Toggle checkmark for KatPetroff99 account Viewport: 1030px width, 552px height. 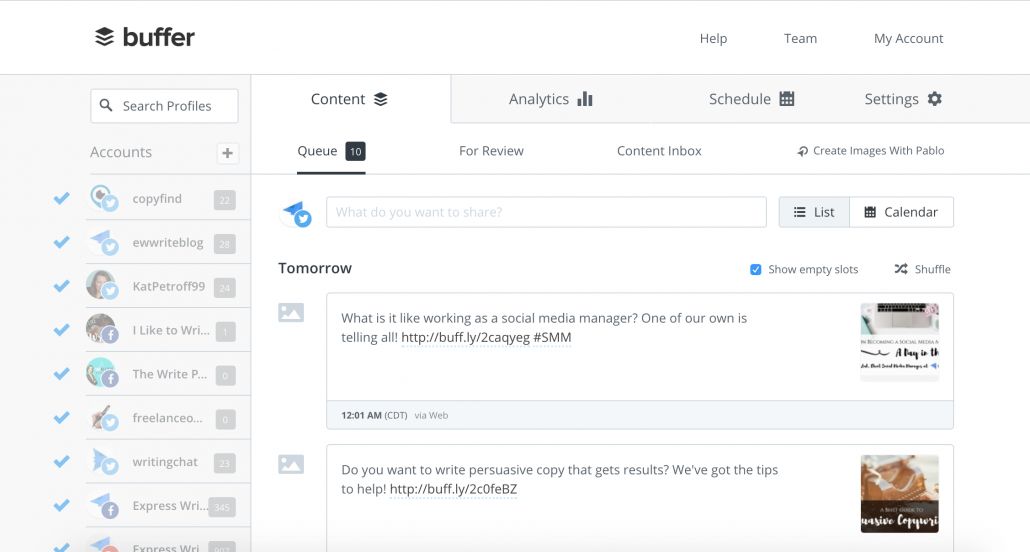62,286
